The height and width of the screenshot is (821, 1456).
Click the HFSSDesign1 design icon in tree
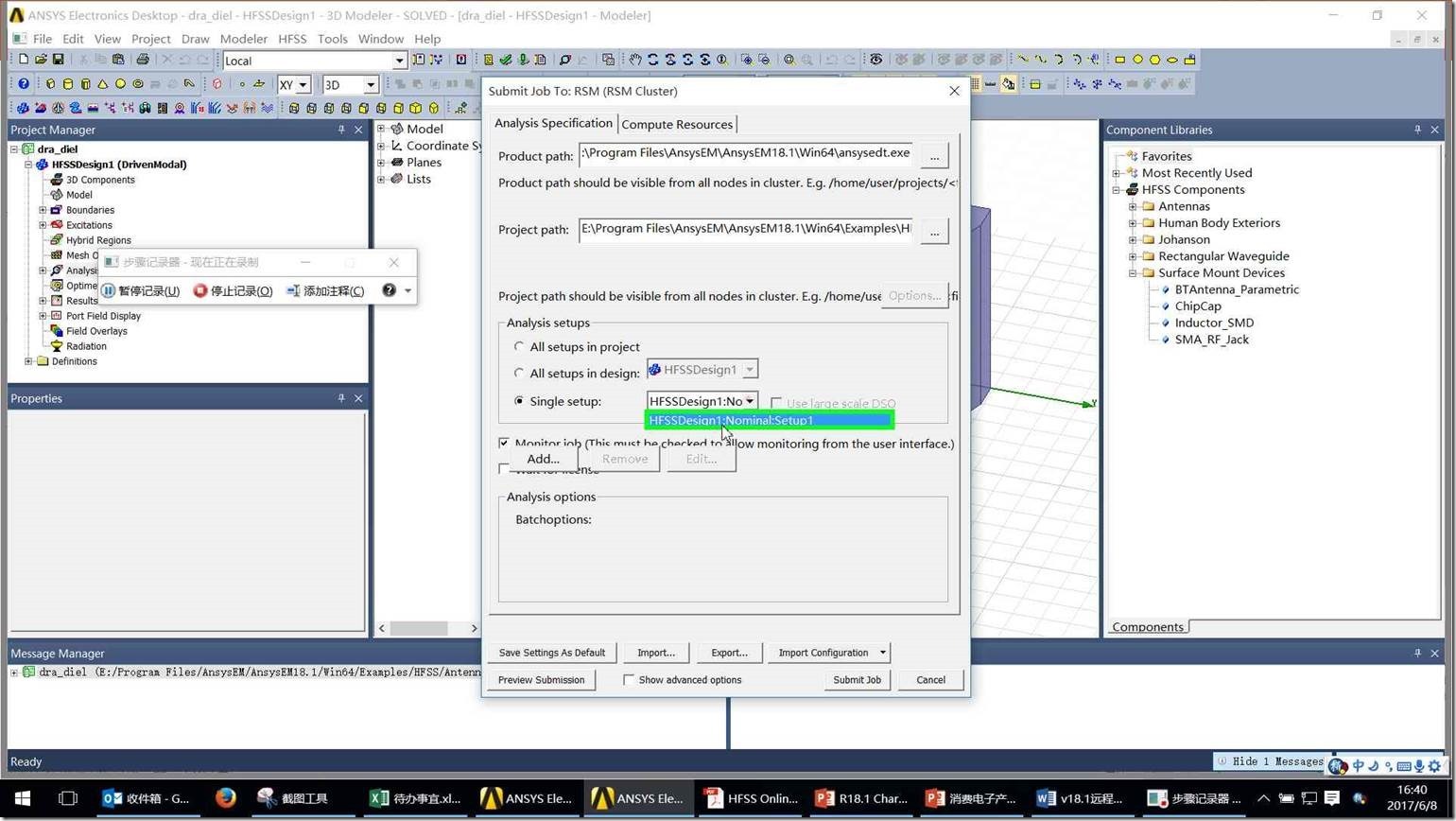pyautogui.click(x=43, y=165)
